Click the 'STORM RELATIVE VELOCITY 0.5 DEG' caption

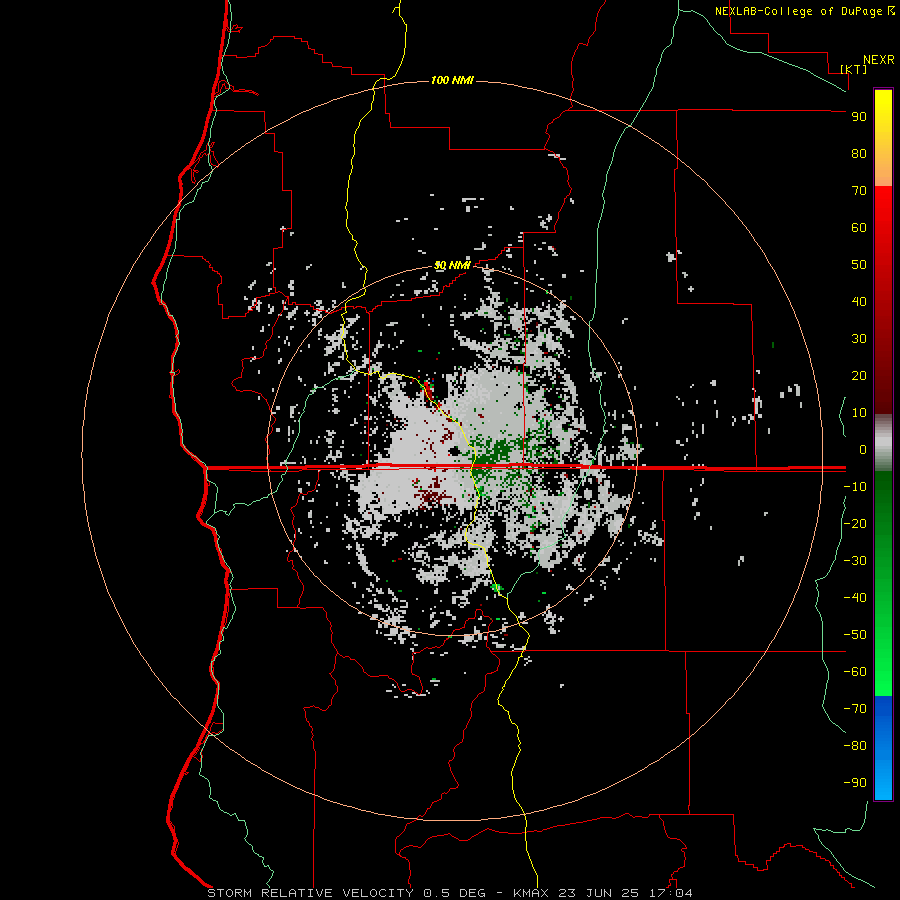[346, 893]
